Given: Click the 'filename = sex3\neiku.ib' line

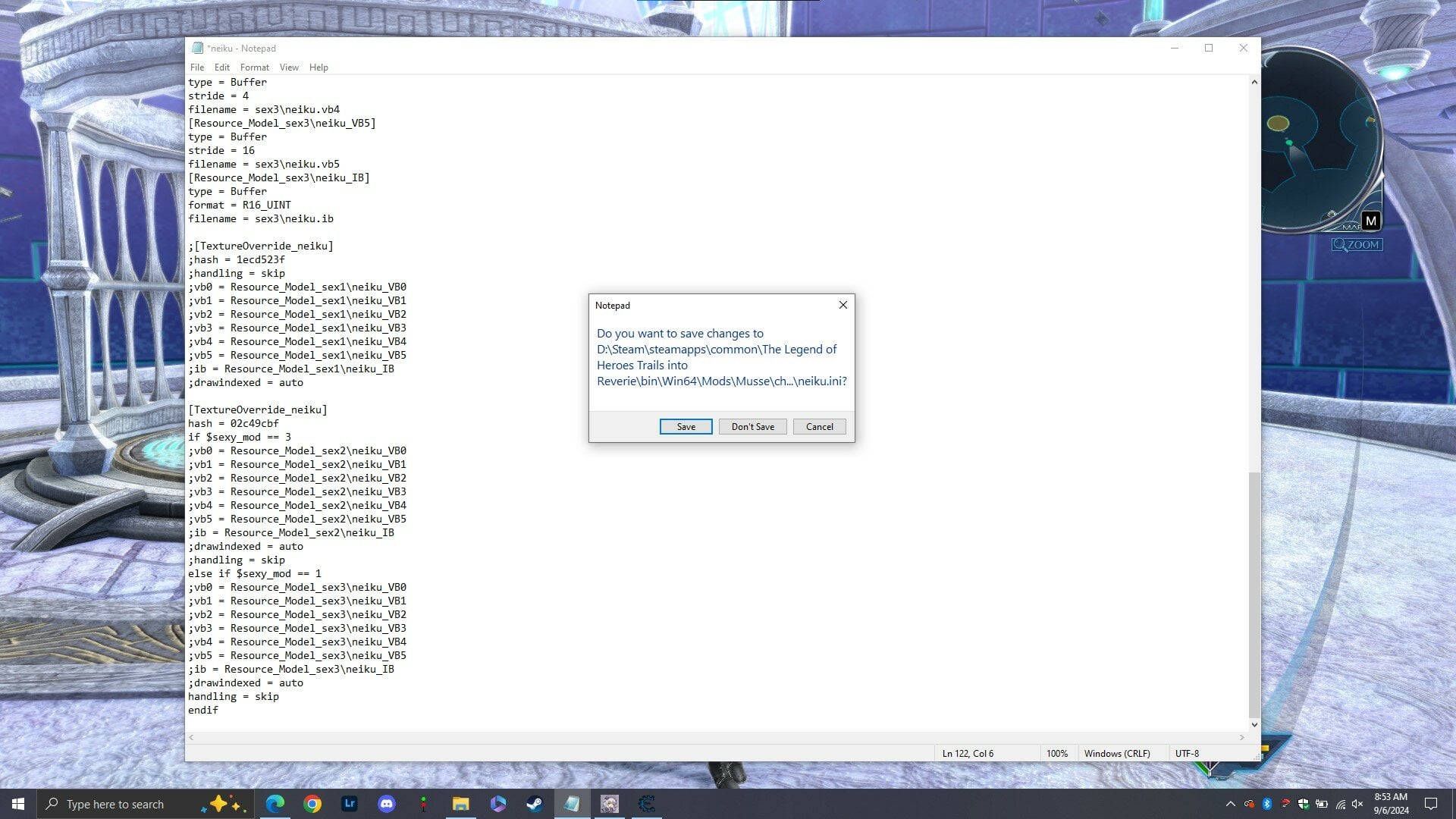Looking at the screenshot, I should [261, 218].
